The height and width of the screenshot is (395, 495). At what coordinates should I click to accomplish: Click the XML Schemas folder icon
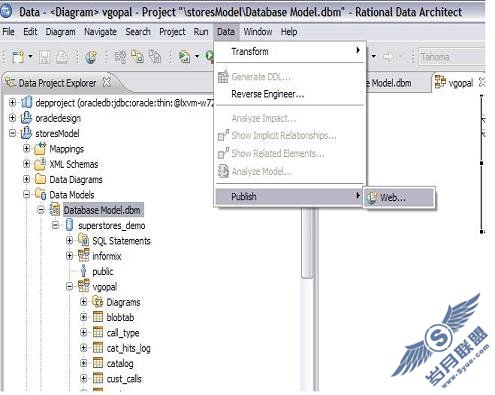pyautogui.click(x=40, y=164)
